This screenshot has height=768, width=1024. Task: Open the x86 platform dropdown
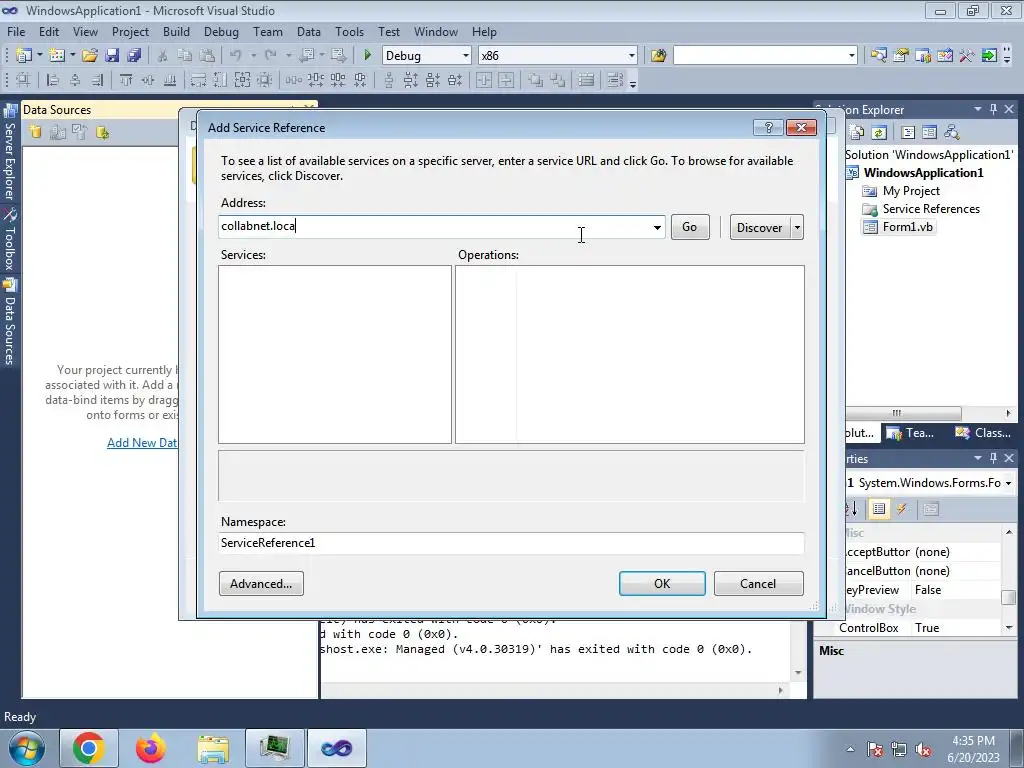(x=632, y=56)
